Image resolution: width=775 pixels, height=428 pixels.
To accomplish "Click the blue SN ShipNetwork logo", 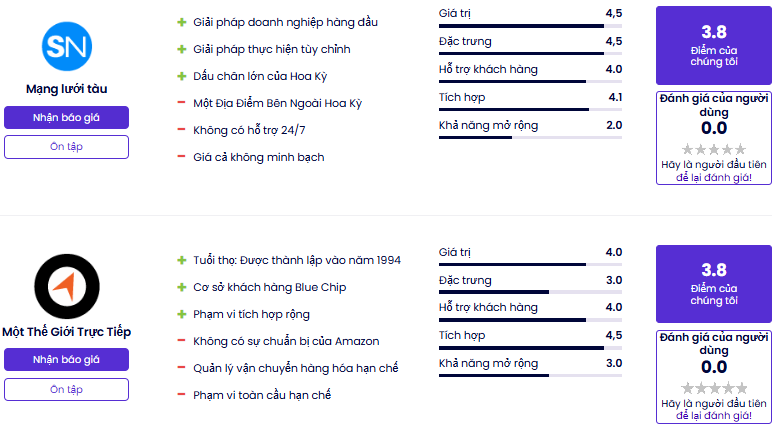I will pos(67,46).
